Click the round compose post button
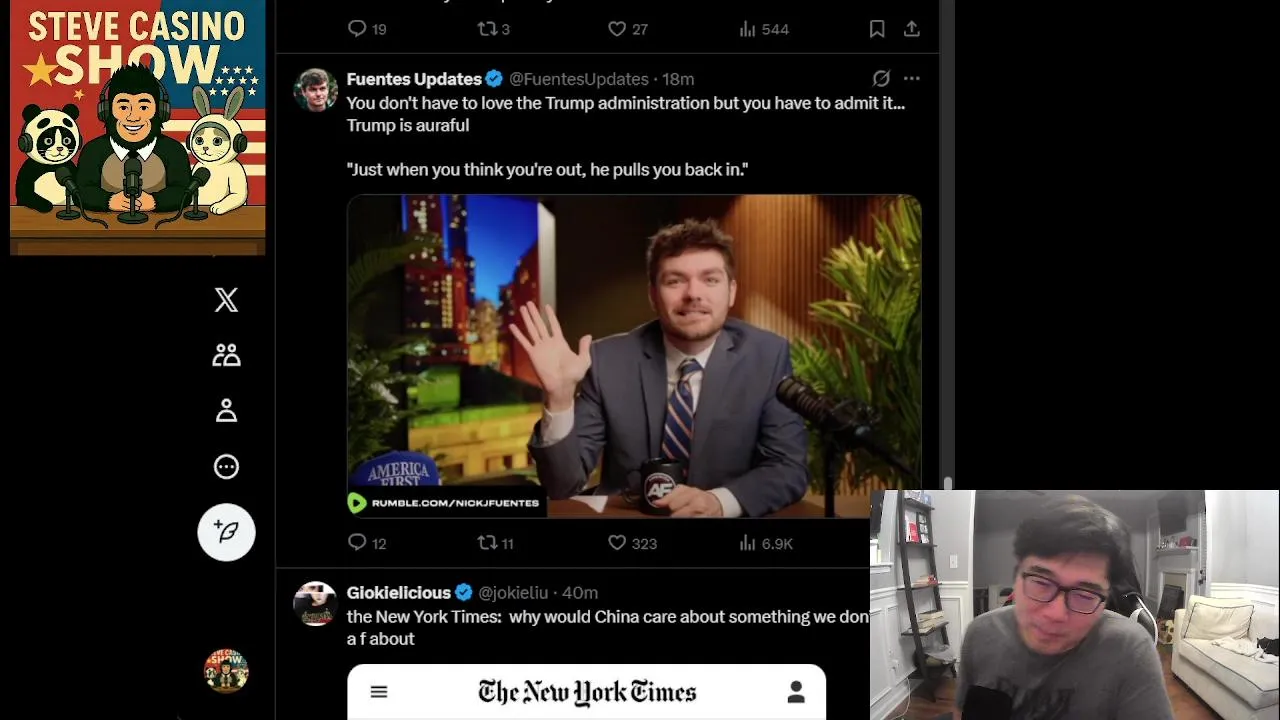The width and height of the screenshot is (1280, 720). [226, 532]
